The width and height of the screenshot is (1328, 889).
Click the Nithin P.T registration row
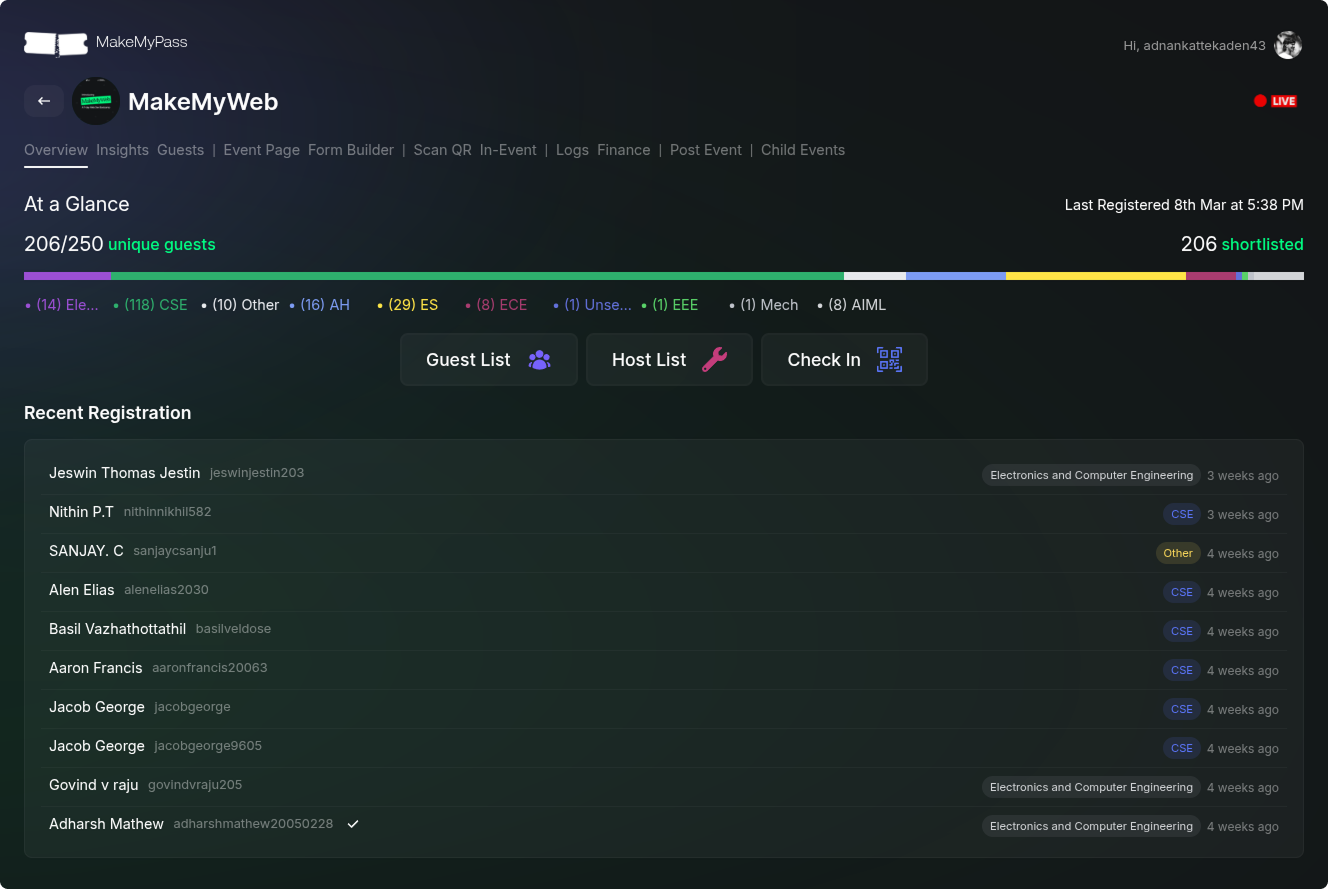[664, 513]
